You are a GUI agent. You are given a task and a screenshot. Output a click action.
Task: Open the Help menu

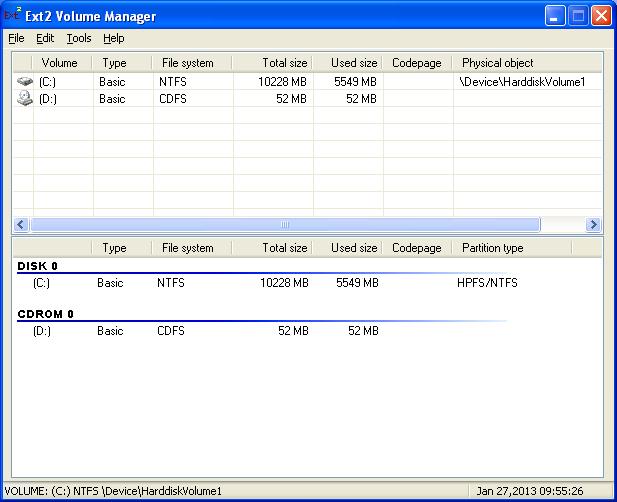pos(114,38)
